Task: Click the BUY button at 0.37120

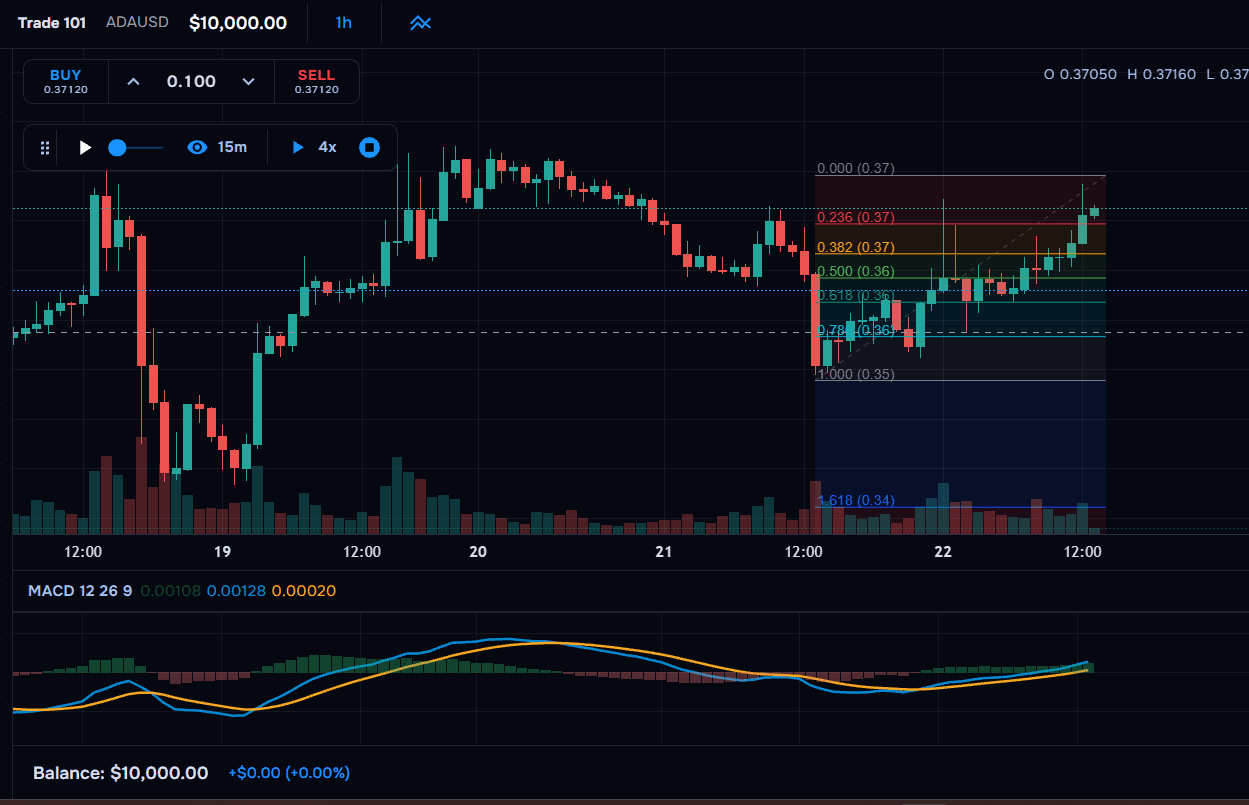Action: (x=64, y=81)
